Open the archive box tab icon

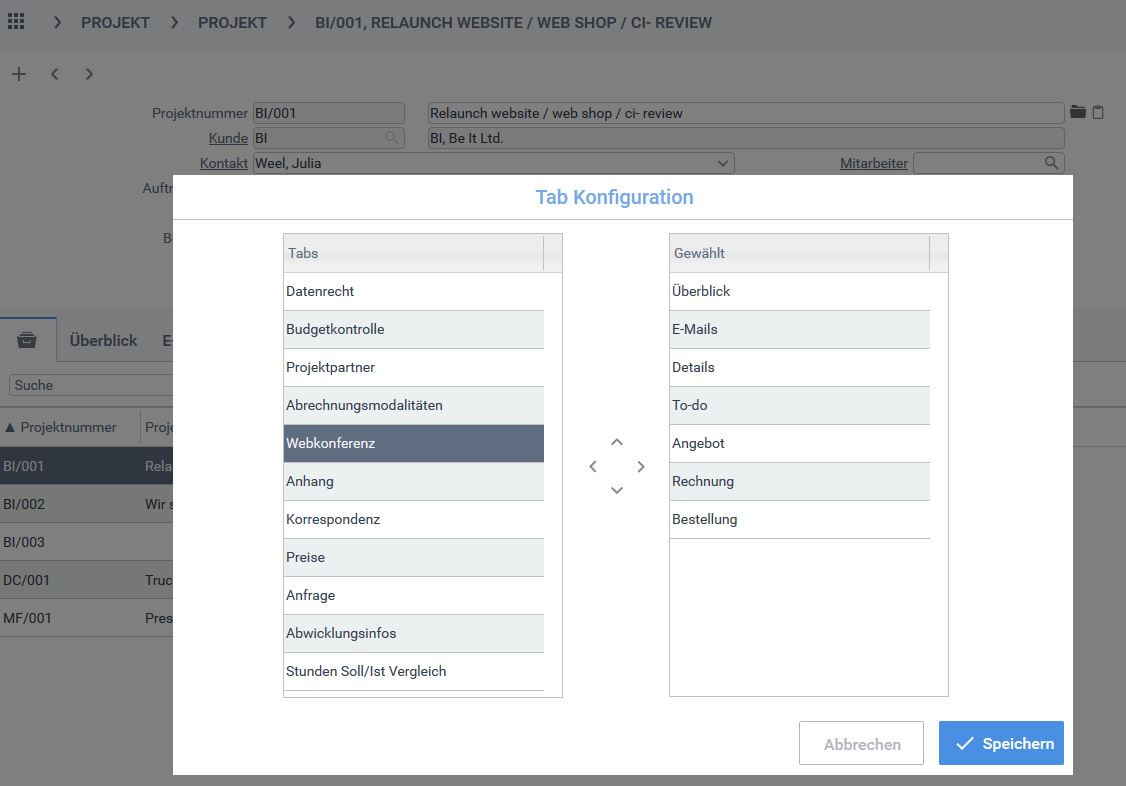pos(27,340)
